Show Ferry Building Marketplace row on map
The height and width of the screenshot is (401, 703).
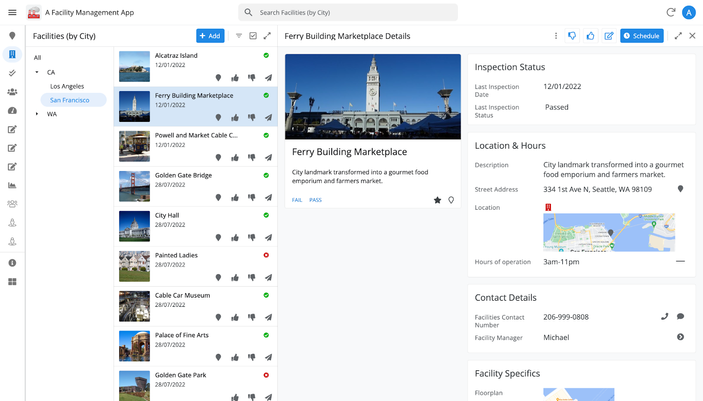(x=218, y=118)
